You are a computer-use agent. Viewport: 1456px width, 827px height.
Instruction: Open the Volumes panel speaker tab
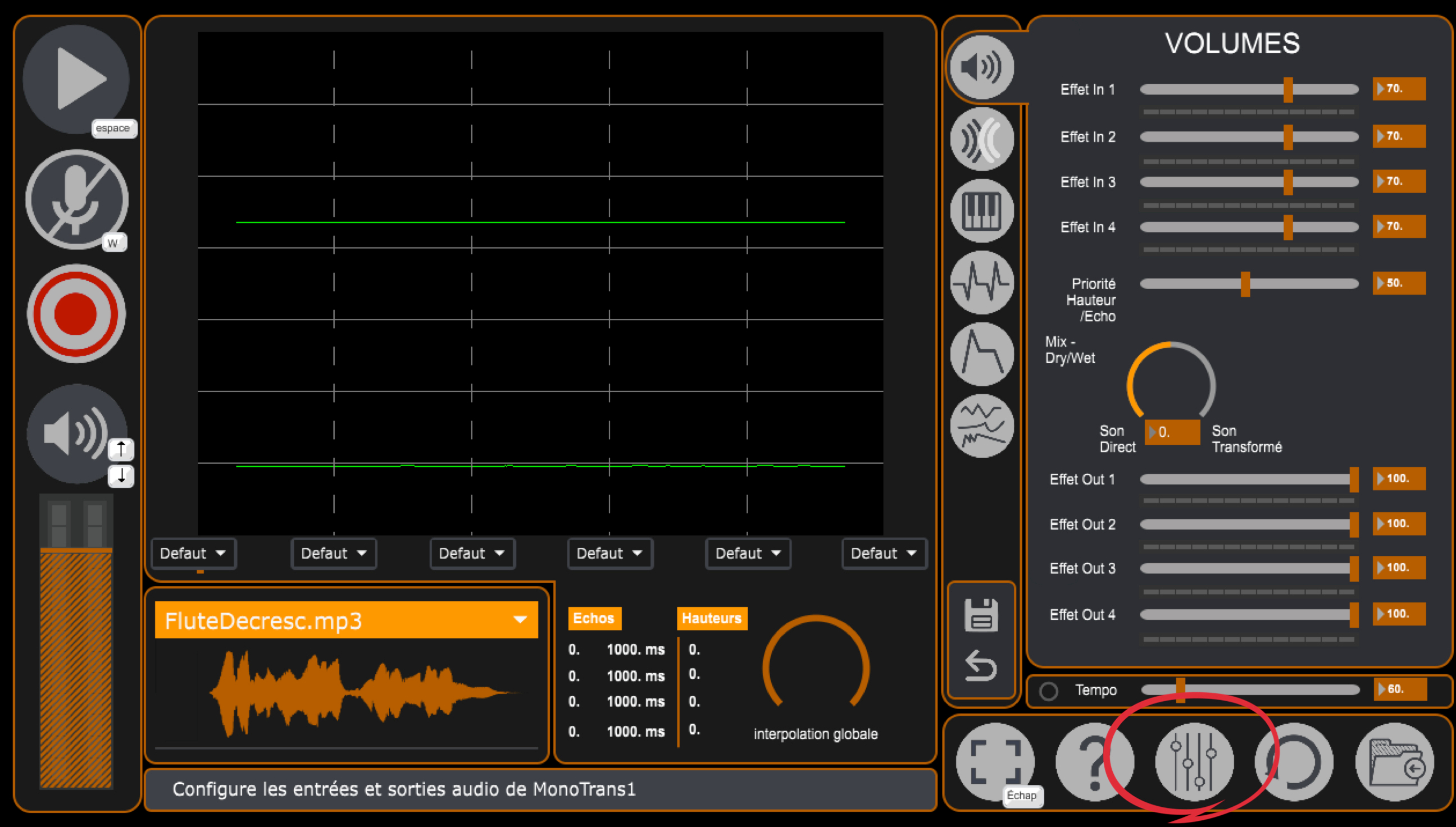click(981, 67)
